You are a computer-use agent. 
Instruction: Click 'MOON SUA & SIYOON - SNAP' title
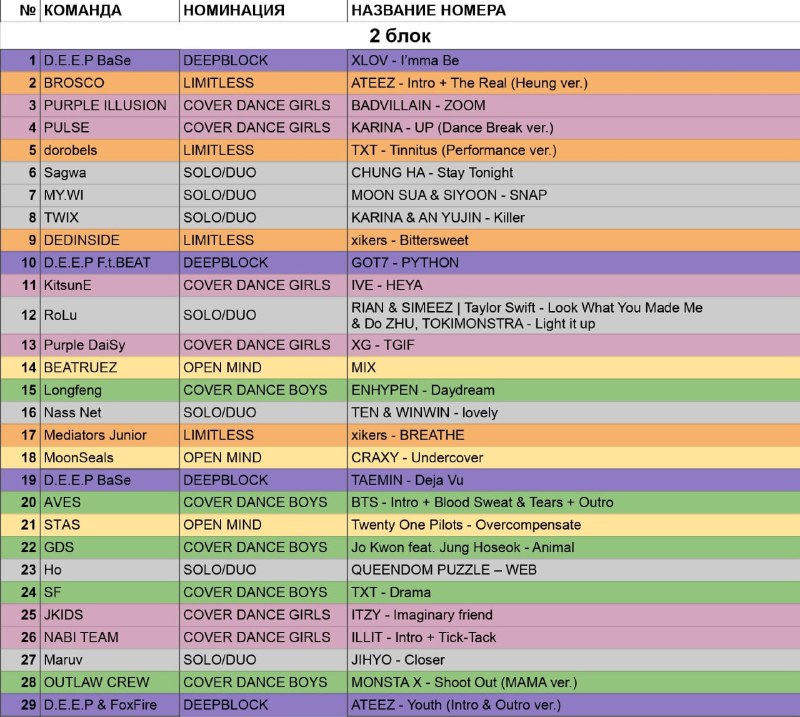(449, 195)
